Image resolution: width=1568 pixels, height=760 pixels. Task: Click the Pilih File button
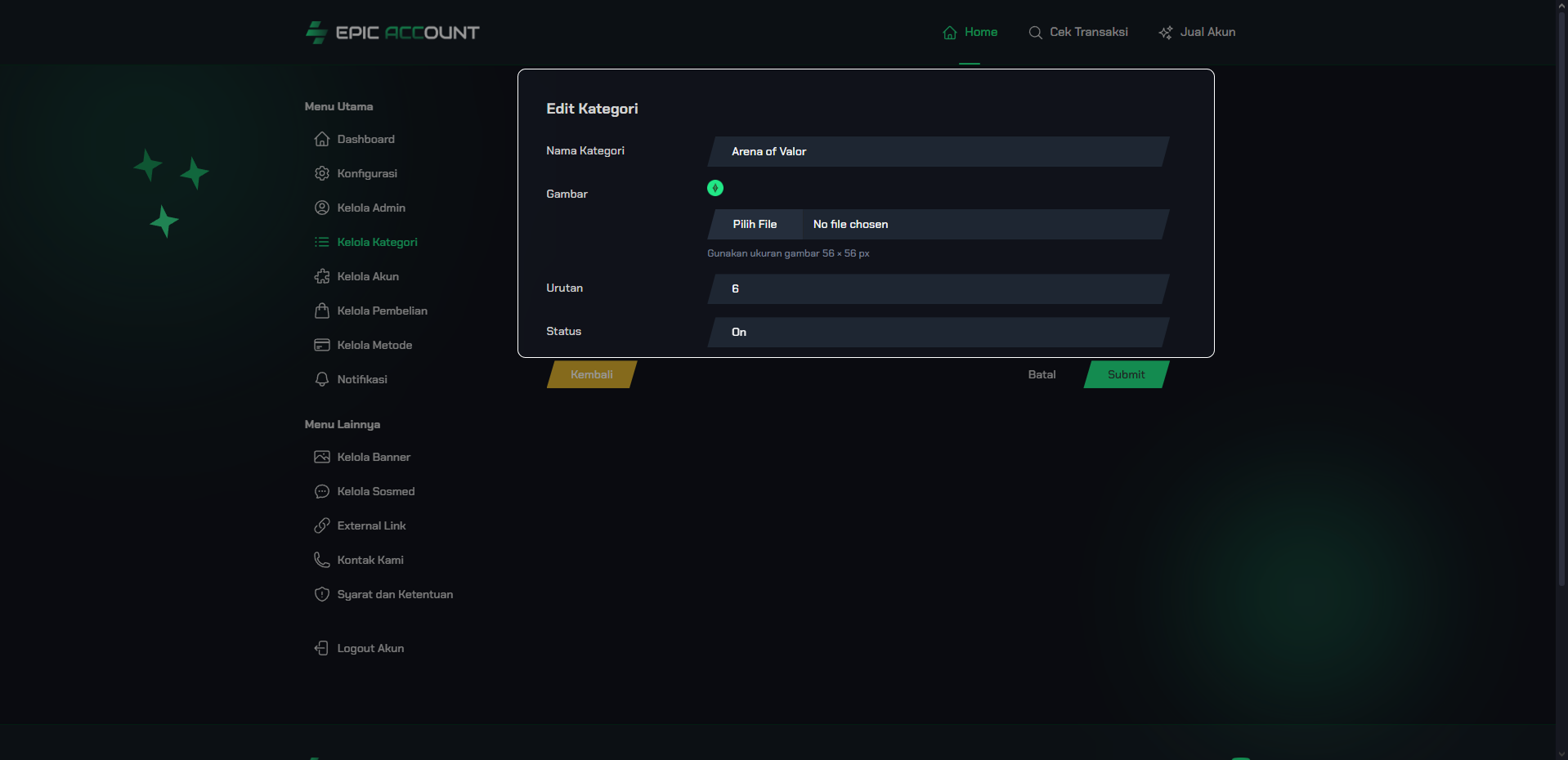(x=755, y=224)
